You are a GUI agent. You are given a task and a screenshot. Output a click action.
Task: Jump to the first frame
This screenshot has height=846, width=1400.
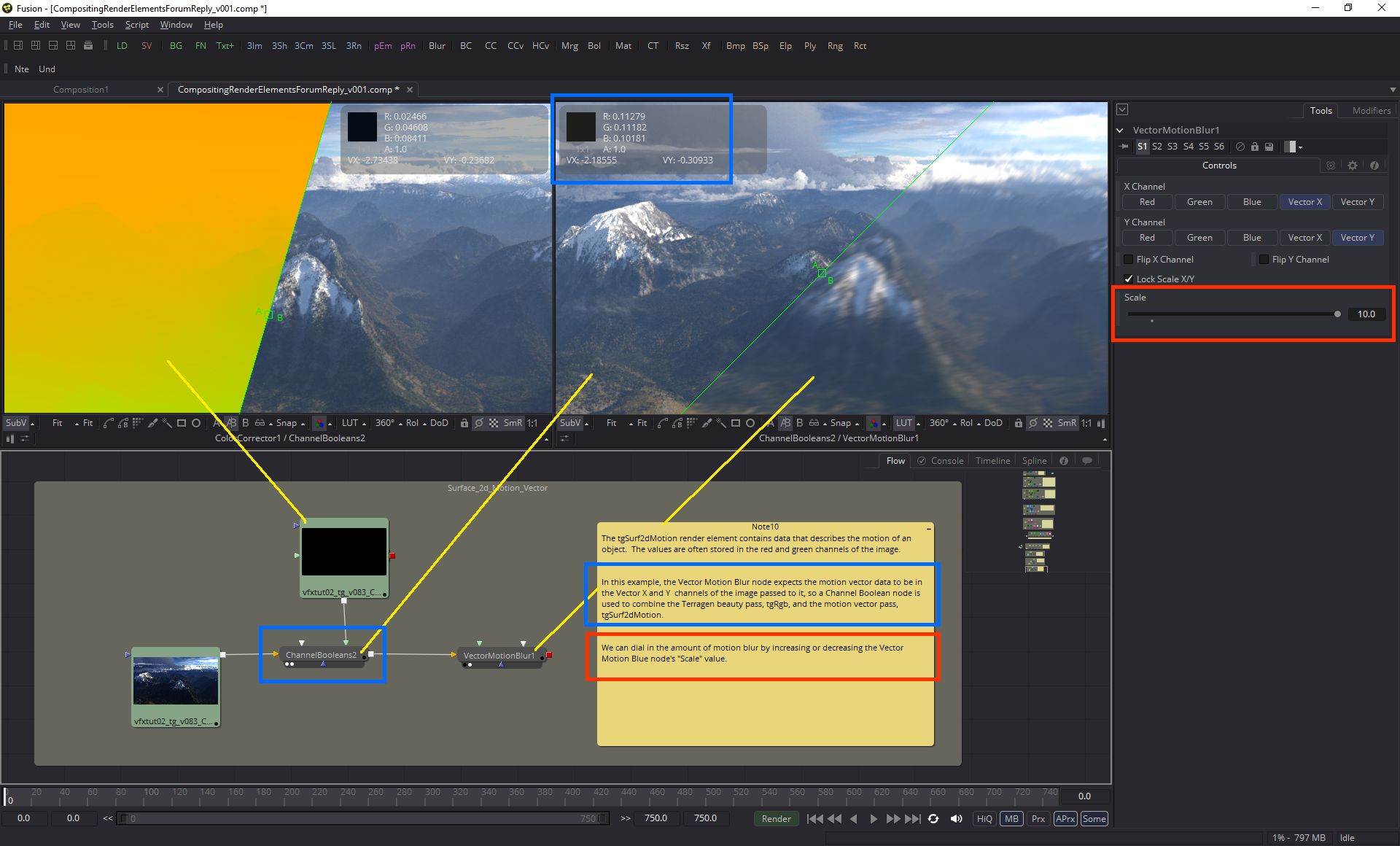pos(814,819)
